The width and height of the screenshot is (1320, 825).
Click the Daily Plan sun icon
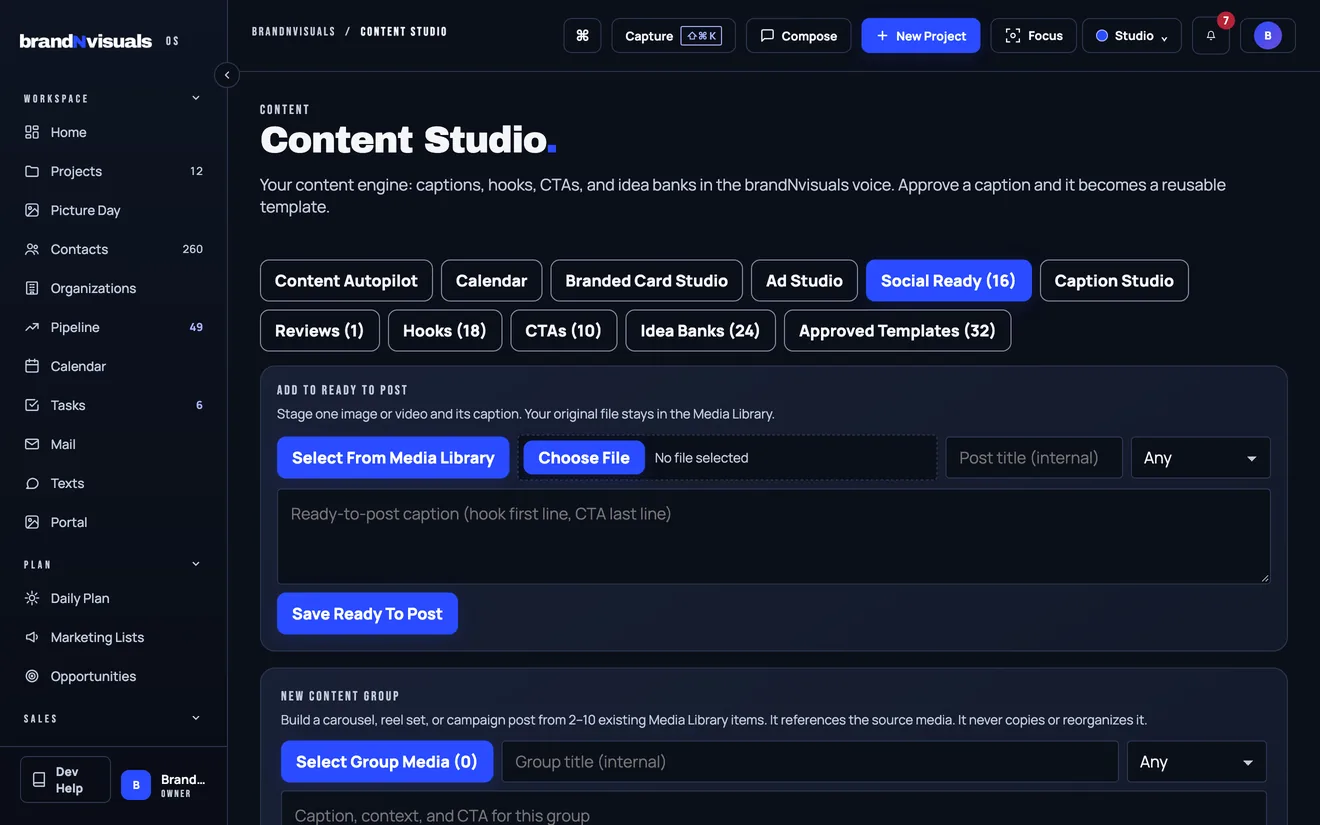tap(32, 598)
